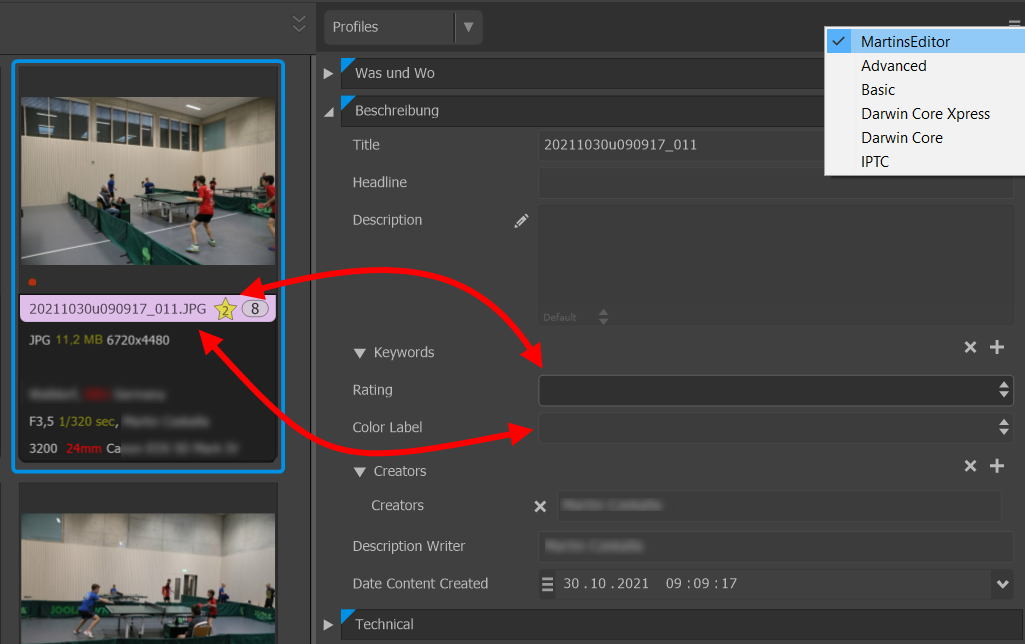Add a keyword with plus icon
1025x644 pixels.
[x=997, y=347]
